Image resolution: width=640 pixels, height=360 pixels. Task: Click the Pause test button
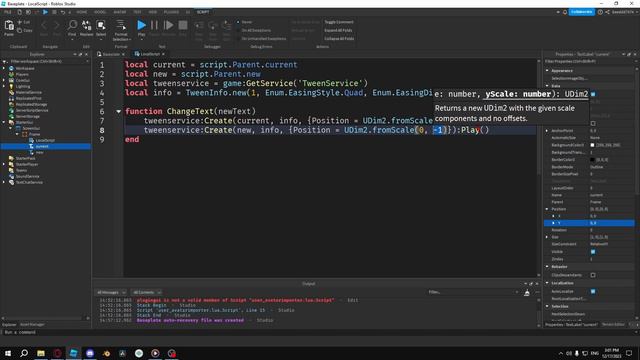(154, 25)
